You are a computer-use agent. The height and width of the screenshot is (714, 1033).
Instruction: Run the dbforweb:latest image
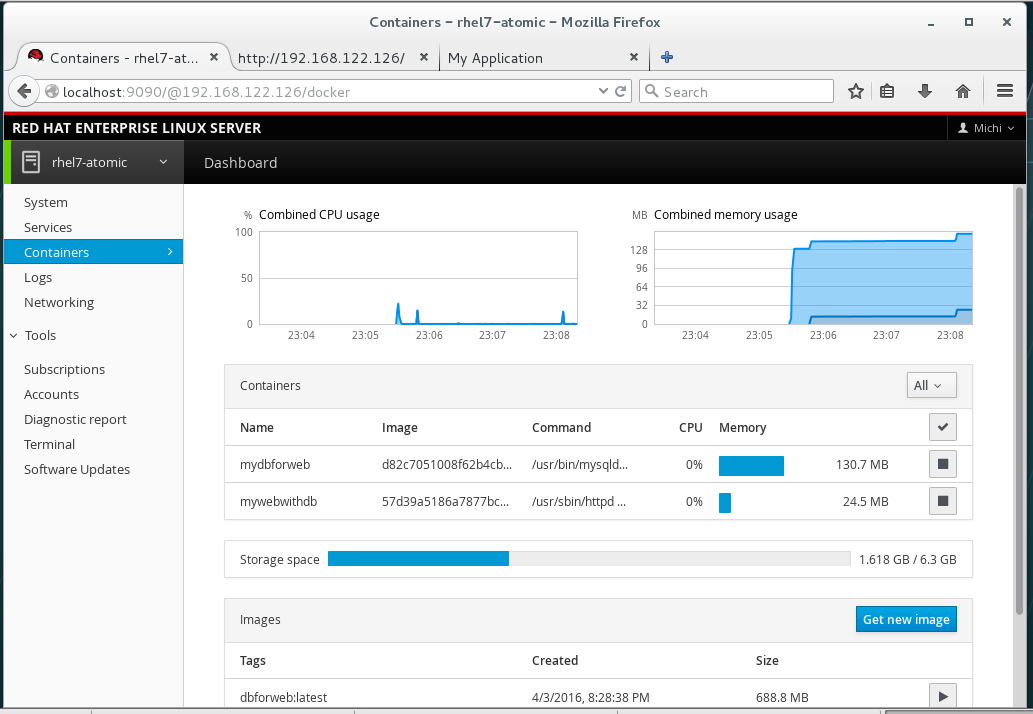click(941, 694)
